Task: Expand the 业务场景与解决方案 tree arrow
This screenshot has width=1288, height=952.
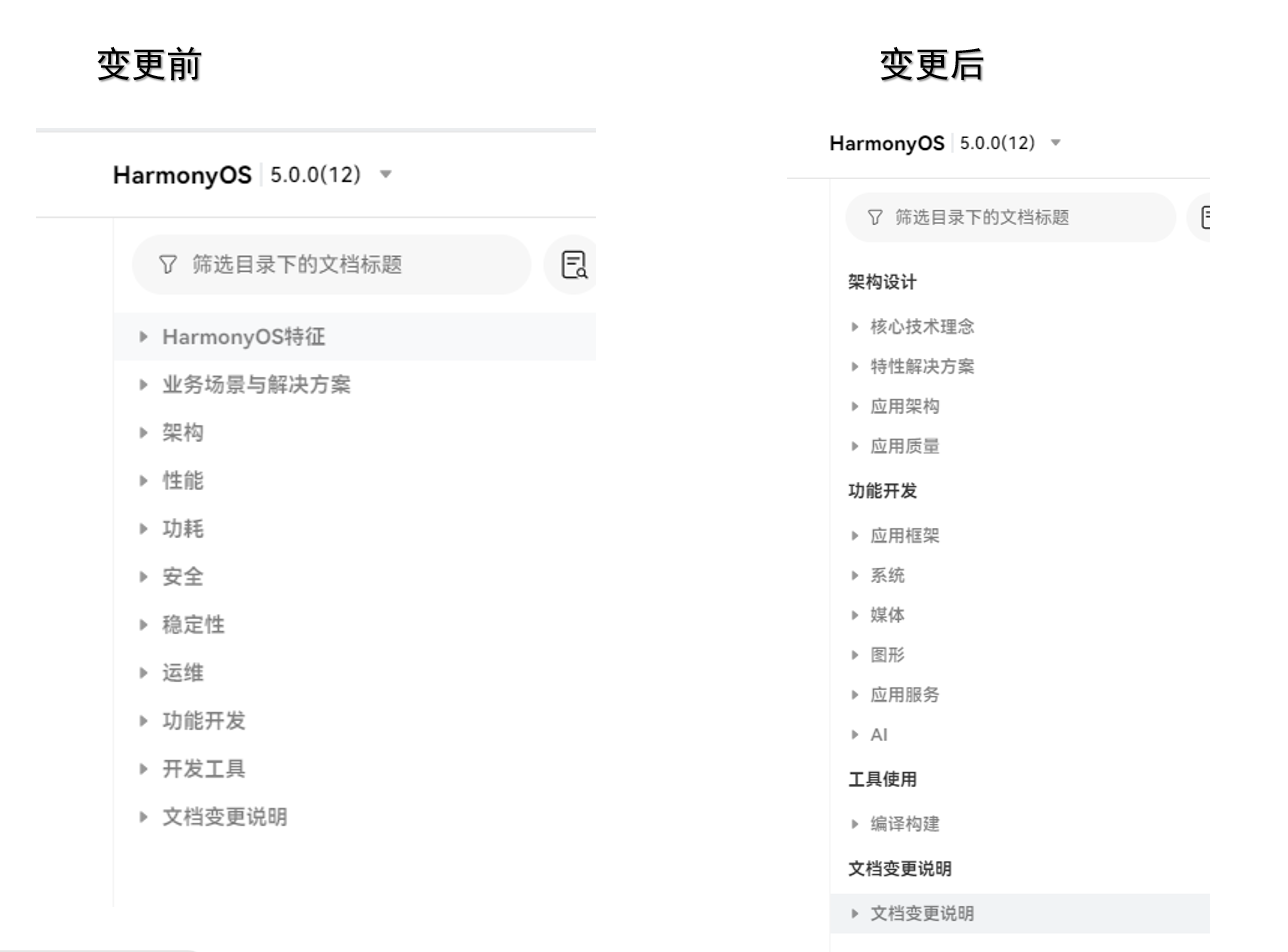Action: [146, 385]
